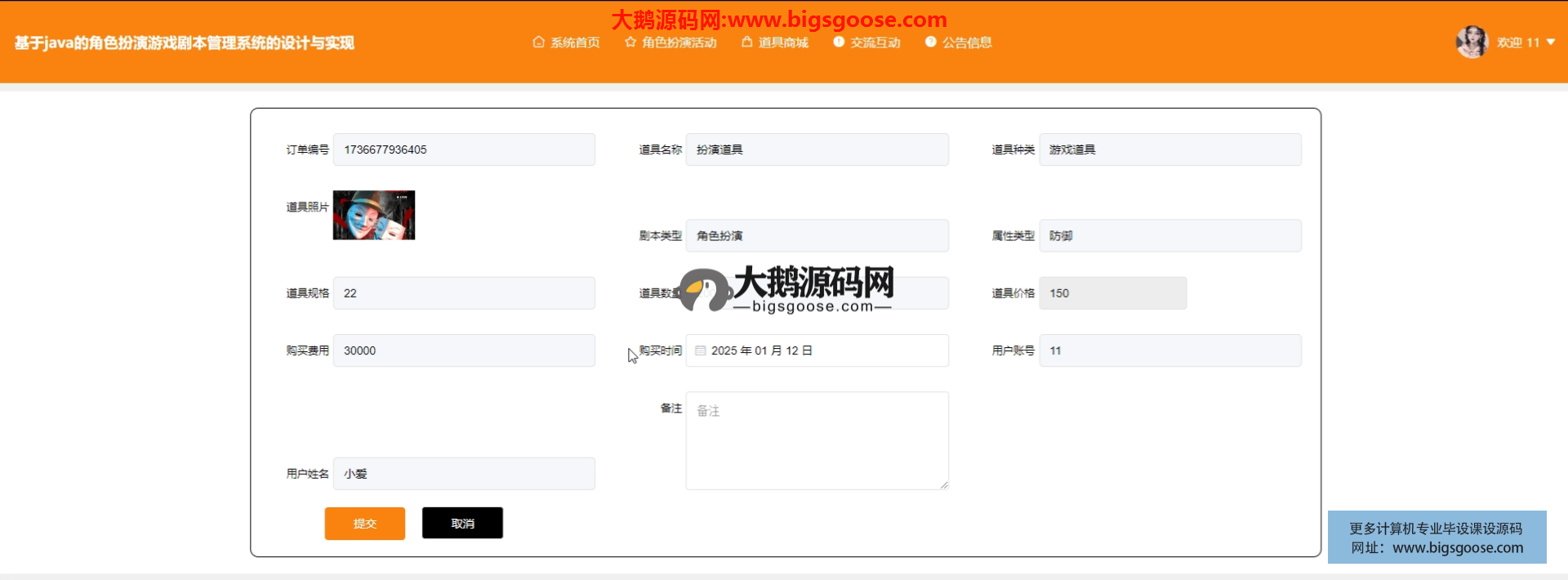
Task: Click the 道具照片 mask thumbnail image
Action: pos(374,215)
